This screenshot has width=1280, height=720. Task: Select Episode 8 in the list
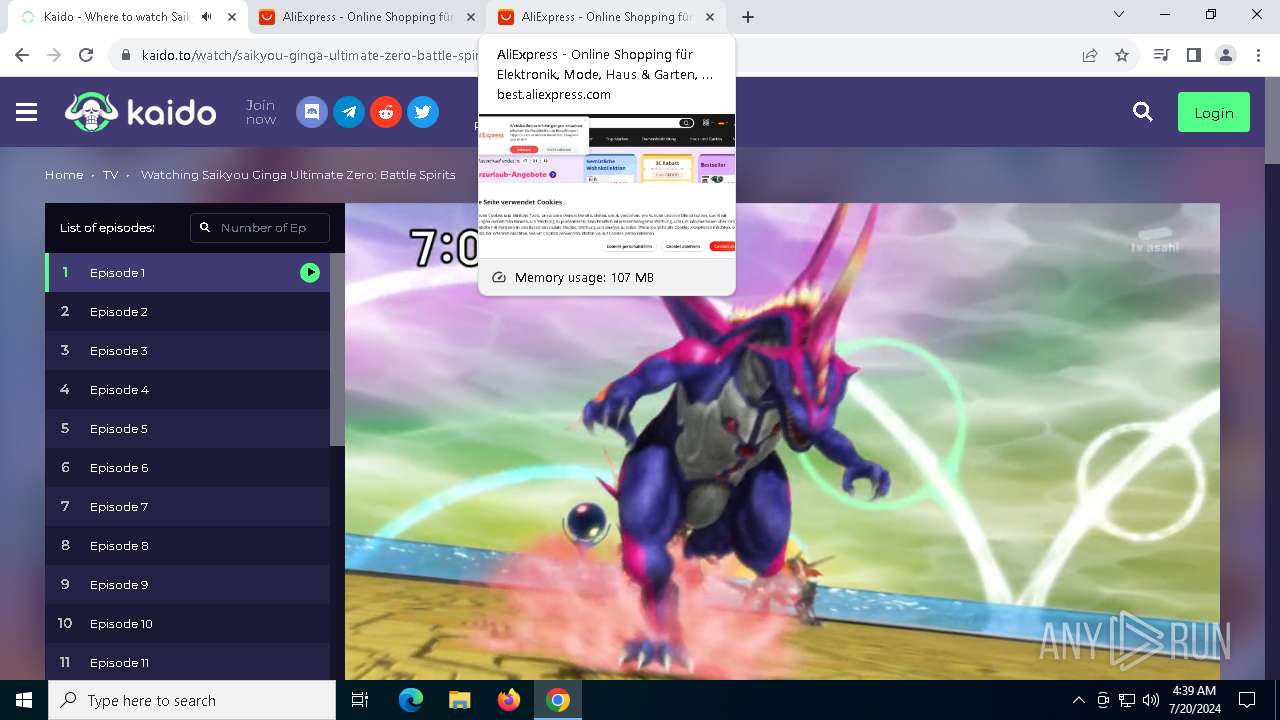(187, 545)
